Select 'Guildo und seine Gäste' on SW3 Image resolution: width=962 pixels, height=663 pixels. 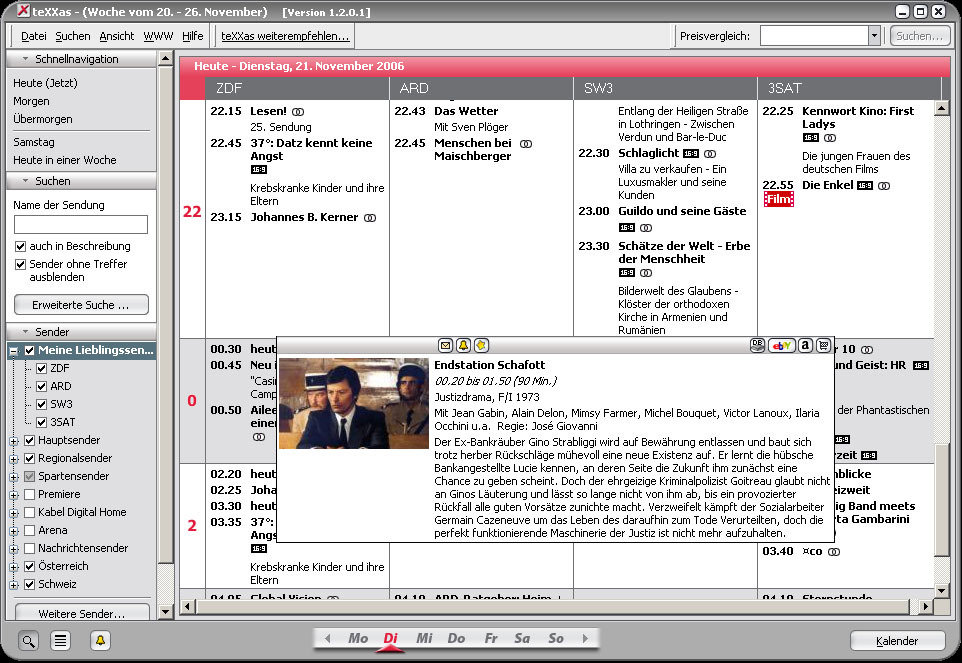682,211
